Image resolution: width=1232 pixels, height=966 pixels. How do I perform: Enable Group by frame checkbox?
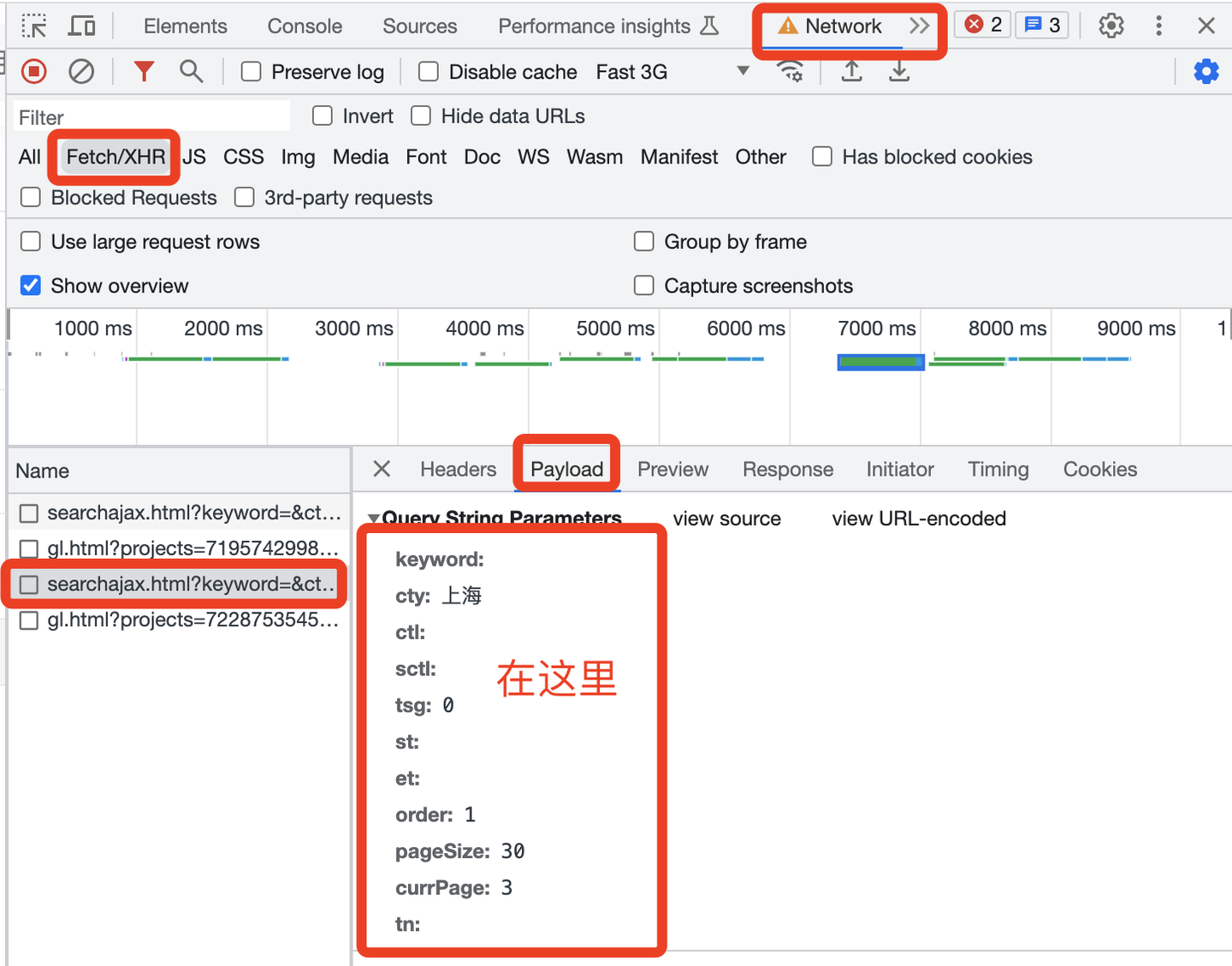[644, 242]
